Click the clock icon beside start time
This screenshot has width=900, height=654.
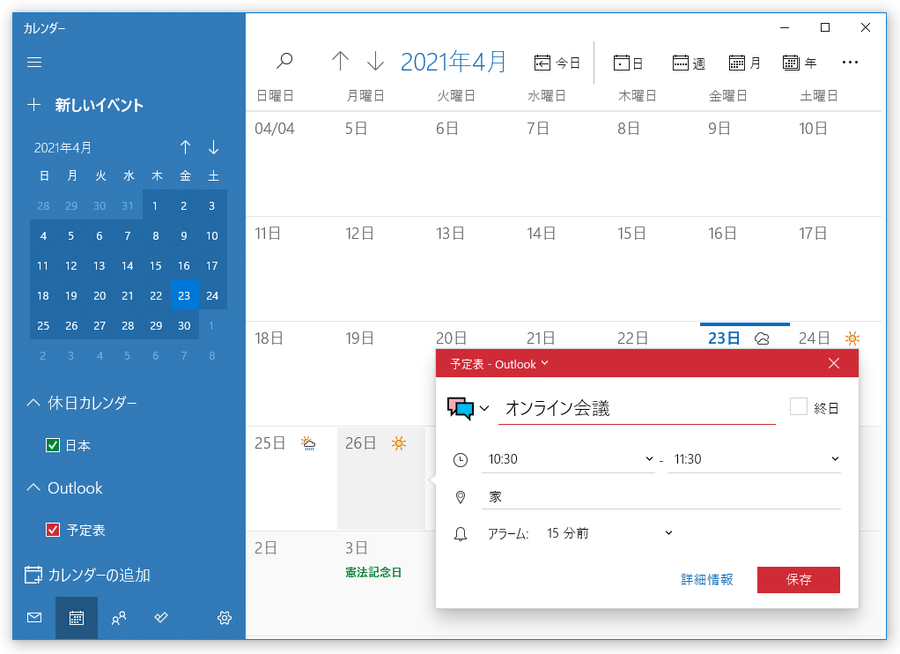[x=460, y=460]
